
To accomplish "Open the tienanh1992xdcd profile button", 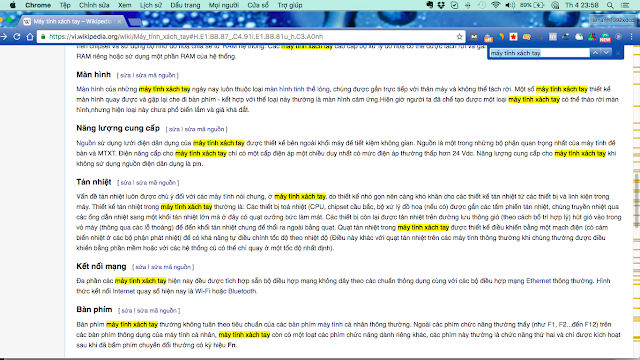I will pos(612,20).
